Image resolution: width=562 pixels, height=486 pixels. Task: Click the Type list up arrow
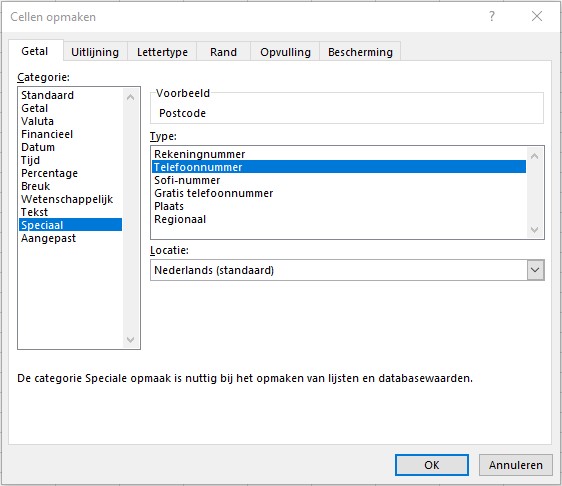click(534, 156)
